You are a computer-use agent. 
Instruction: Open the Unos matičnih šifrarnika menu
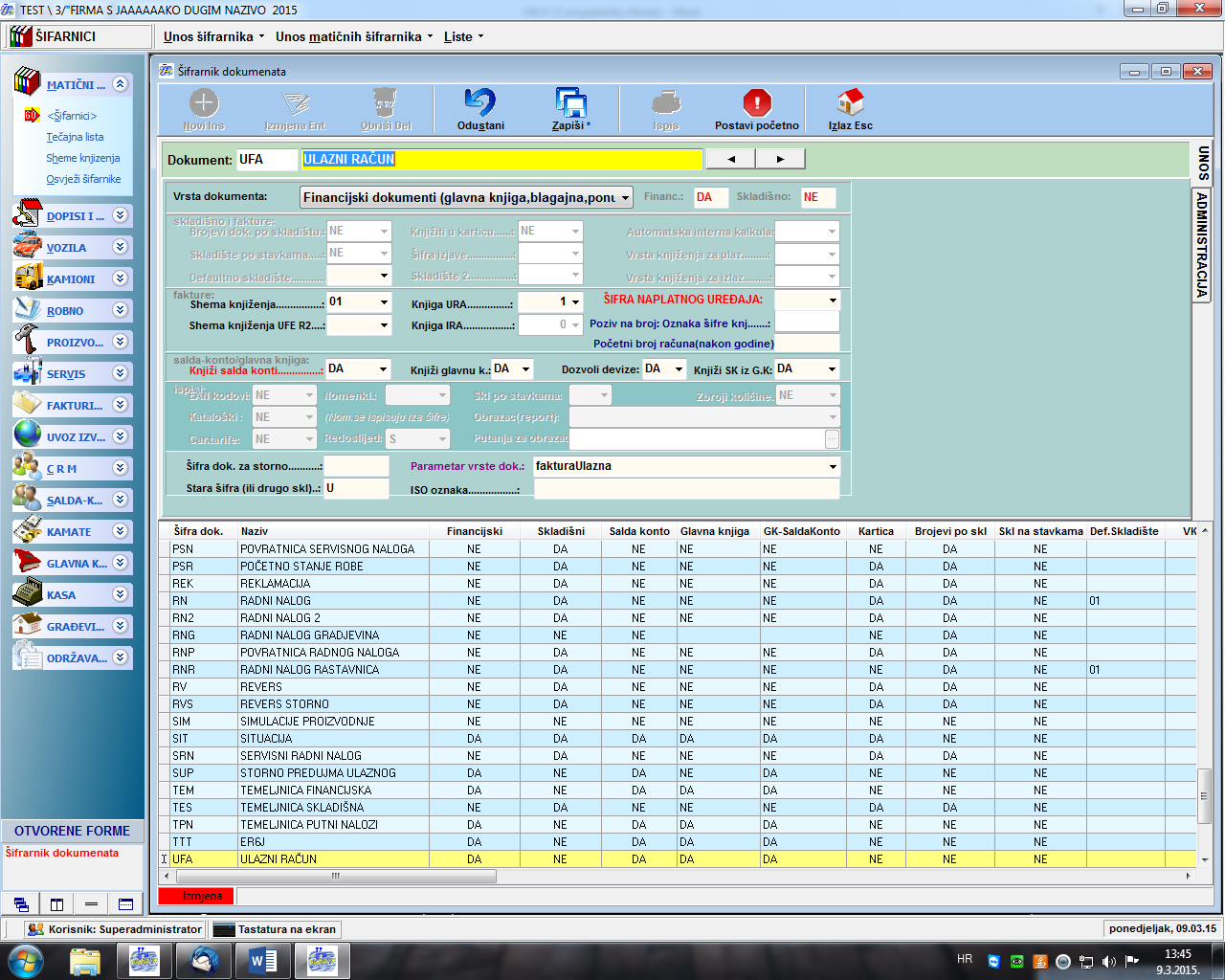(x=354, y=36)
